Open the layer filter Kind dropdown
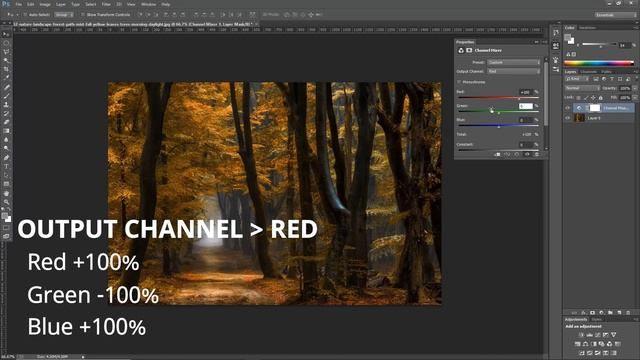Image resolution: width=640 pixels, height=360 pixels. pos(577,79)
